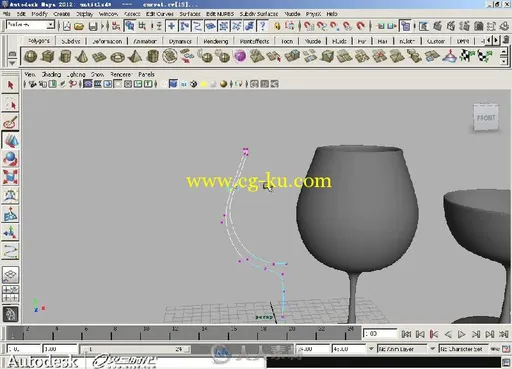Activate the Rotate tool sphere icon
The height and width of the screenshot is (369, 512).
point(10,159)
